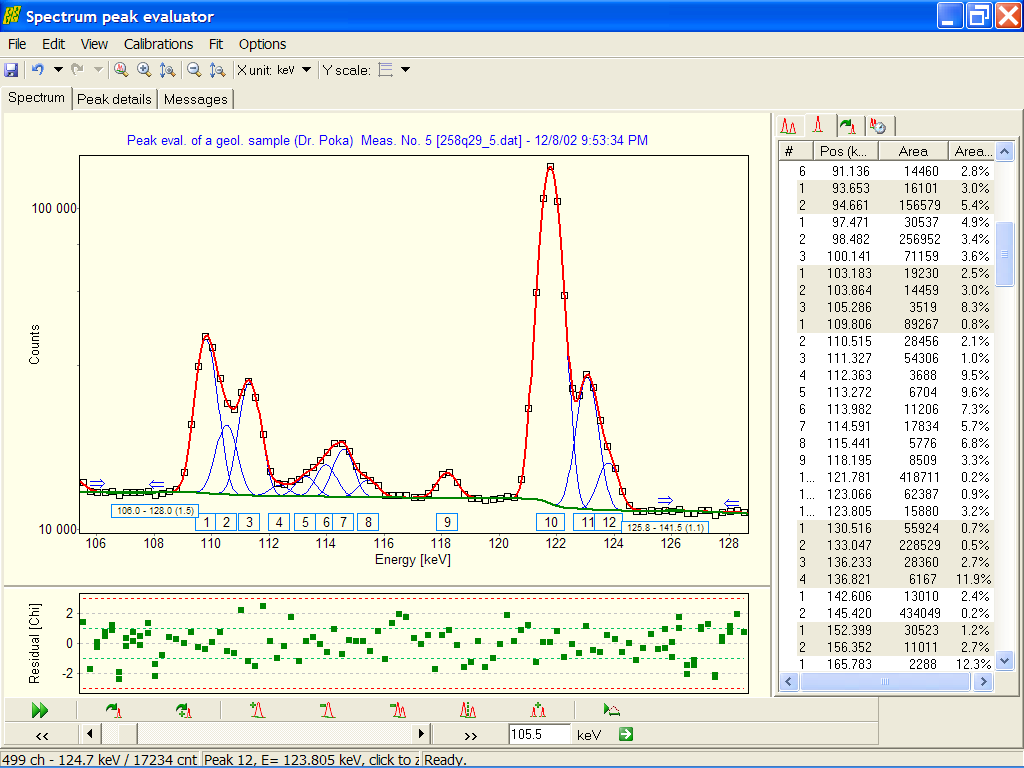Open the Fit menu
Viewport: 1024px width, 768px height.
pyautogui.click(x=216, y=44)
